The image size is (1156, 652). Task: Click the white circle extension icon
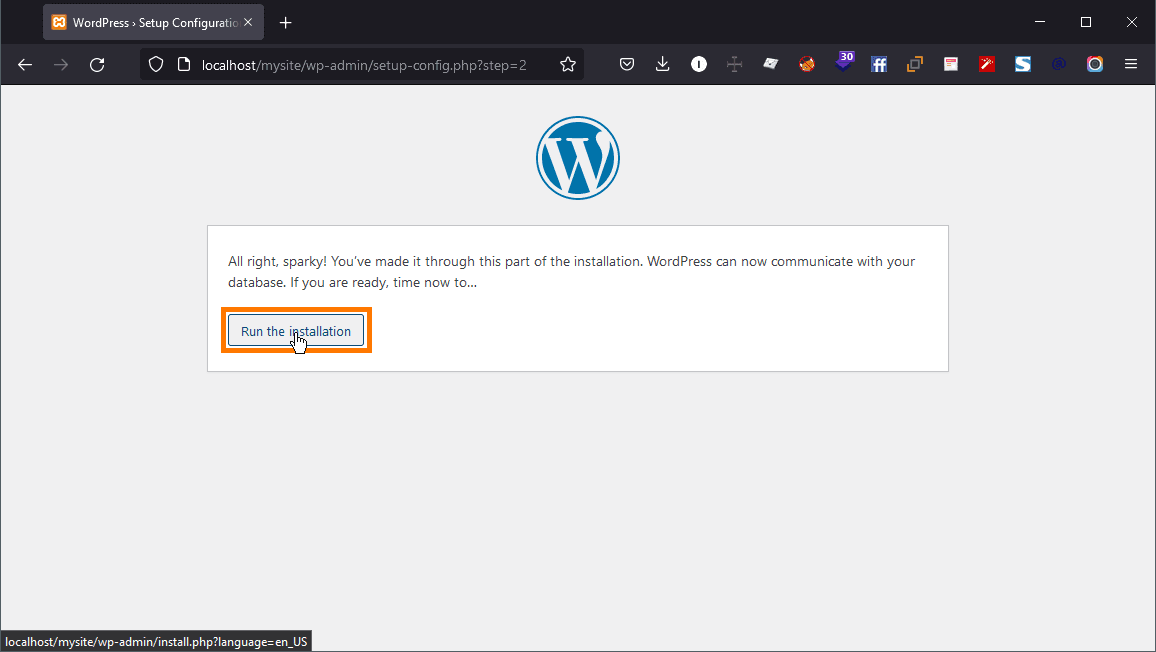pos(699,65)
